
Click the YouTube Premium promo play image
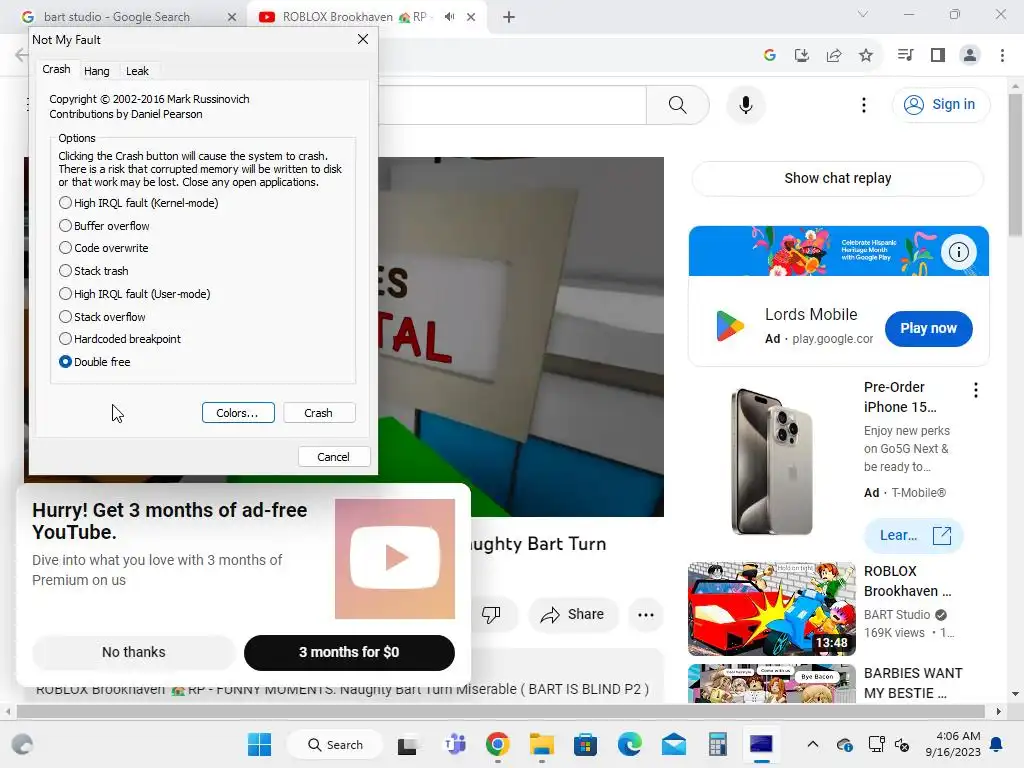tap(395, 559)
